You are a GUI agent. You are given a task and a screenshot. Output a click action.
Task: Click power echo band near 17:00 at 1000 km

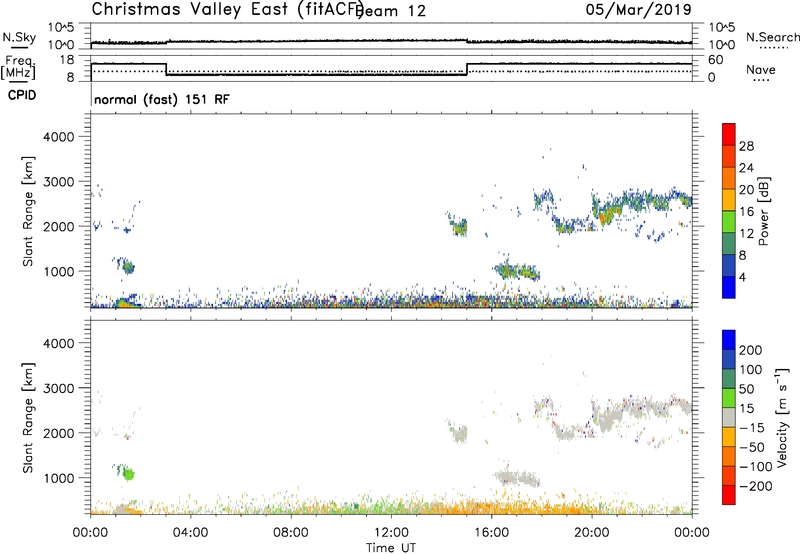click(516, 270)
